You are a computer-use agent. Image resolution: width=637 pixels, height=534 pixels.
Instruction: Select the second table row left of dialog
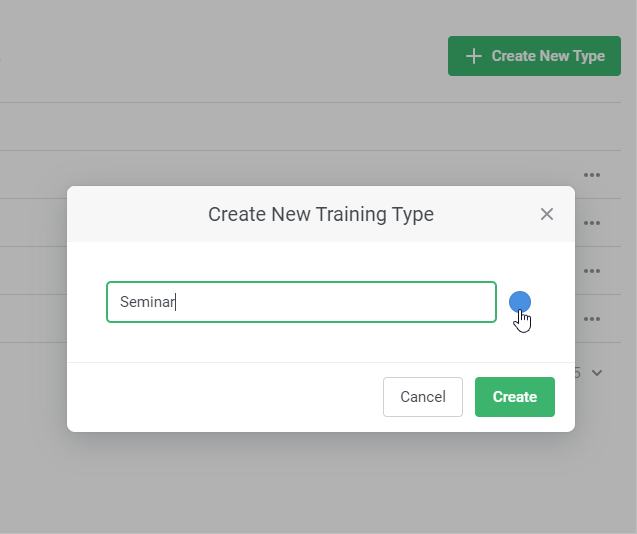33,223
